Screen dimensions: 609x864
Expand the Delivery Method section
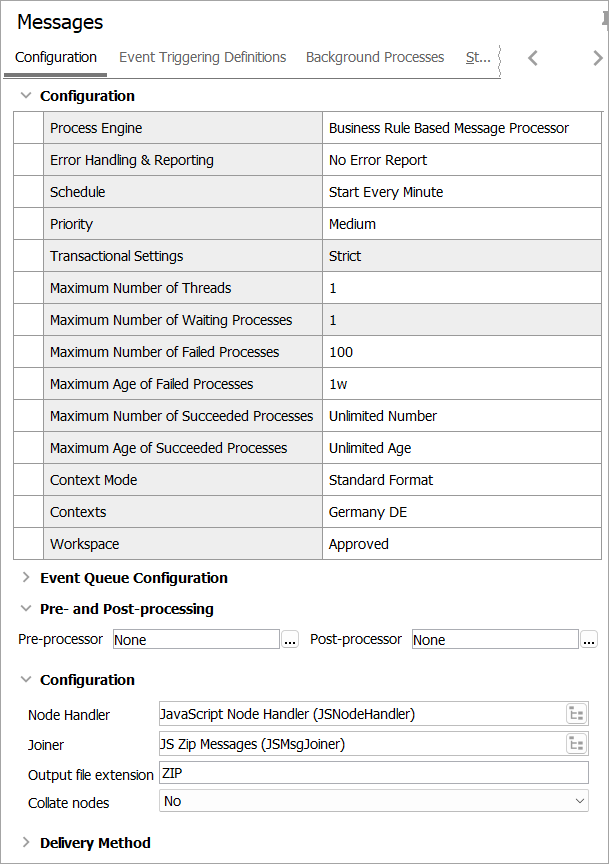(26, 843)
